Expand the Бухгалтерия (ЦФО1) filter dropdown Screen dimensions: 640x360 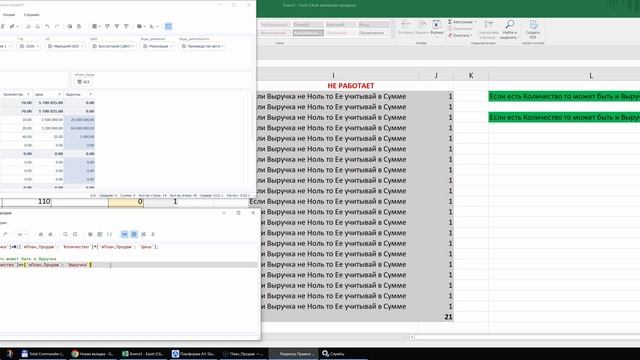[x=113, y=46]
